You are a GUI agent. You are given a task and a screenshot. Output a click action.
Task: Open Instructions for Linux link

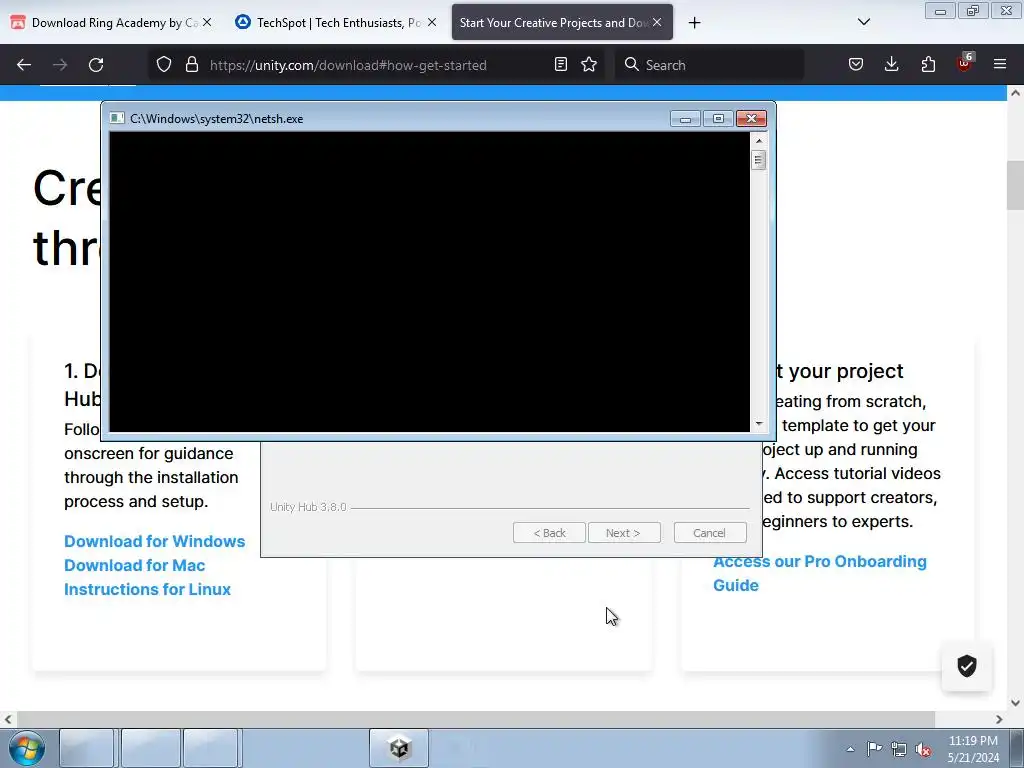click(148, 589)
